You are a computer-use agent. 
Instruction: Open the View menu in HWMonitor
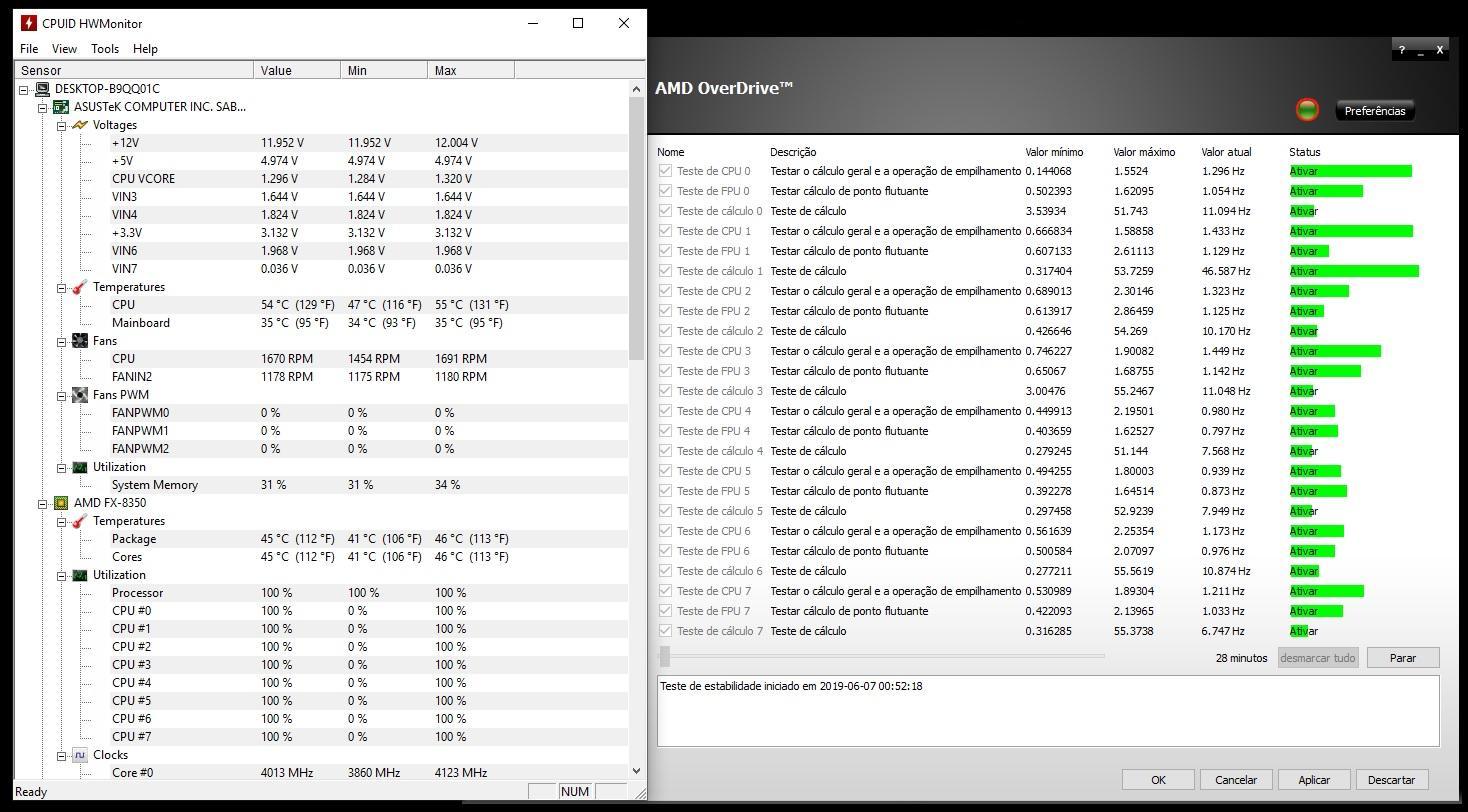(64, 48)
